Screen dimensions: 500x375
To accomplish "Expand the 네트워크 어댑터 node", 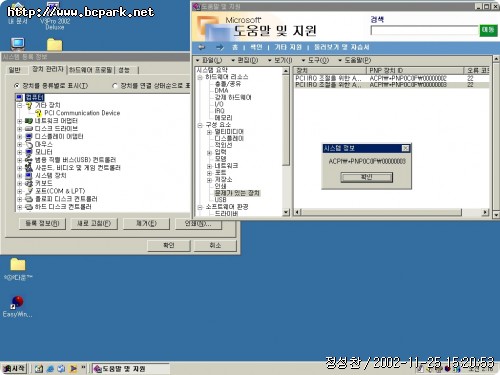I will tap(20, 121).
